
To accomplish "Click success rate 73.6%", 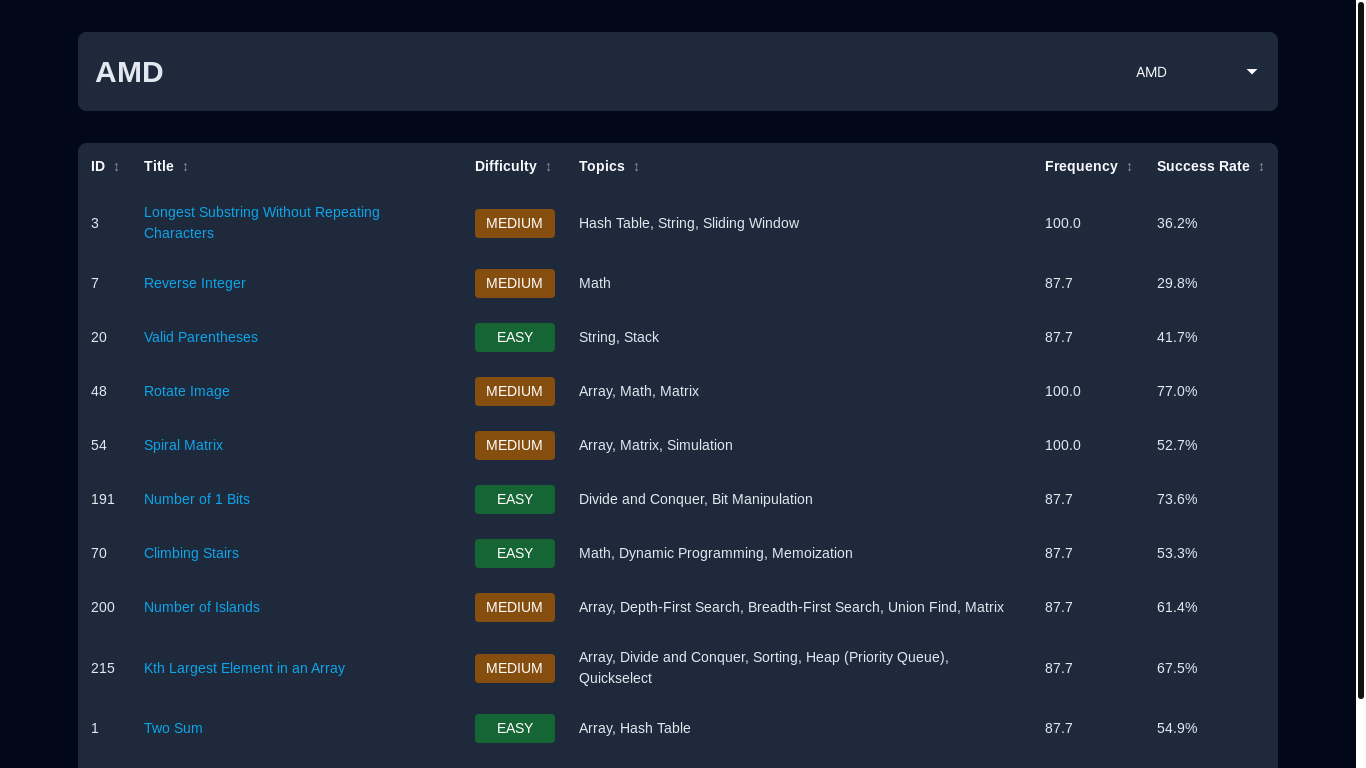I will pos(1177,499).
